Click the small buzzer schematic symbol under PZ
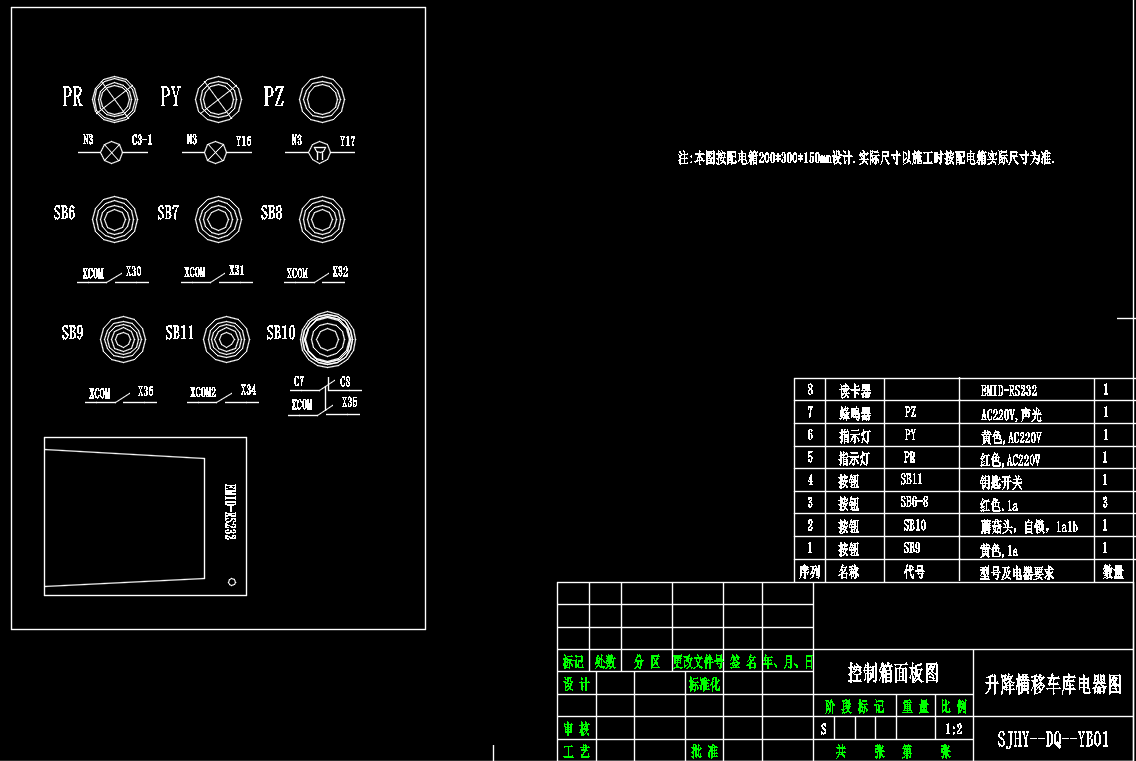 (x=319, y=152)
